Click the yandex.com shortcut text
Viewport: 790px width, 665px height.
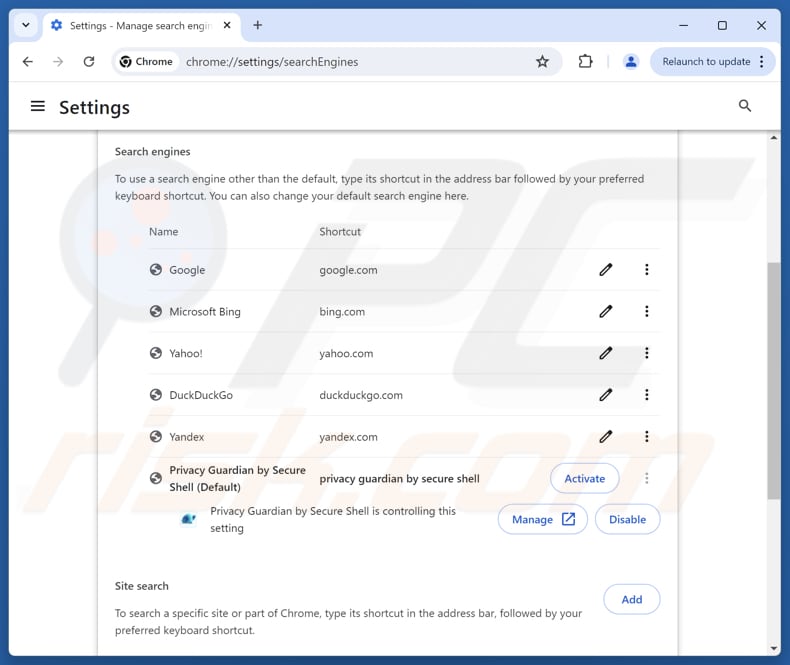click(348, 437)
